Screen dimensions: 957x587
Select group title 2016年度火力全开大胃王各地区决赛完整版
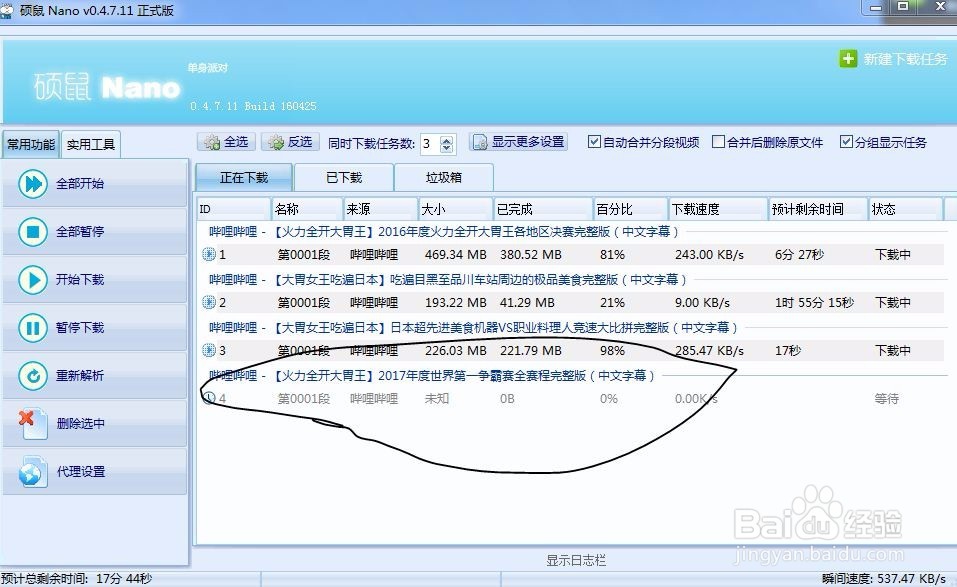pyautogui.click(x=493, y=232)
